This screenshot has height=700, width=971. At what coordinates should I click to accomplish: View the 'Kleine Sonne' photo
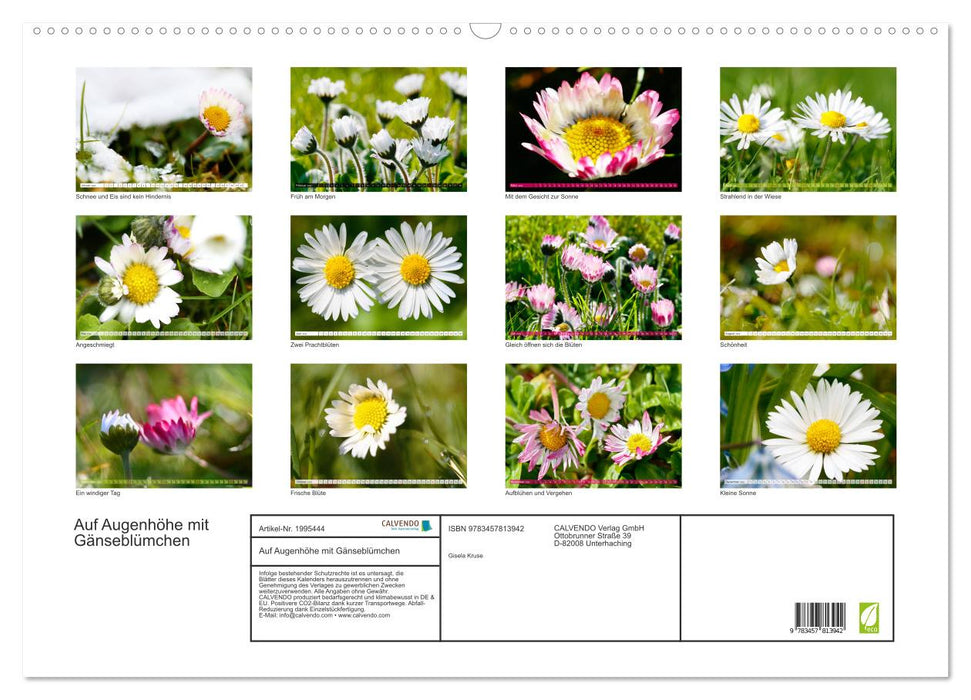(x=806, y=425)
